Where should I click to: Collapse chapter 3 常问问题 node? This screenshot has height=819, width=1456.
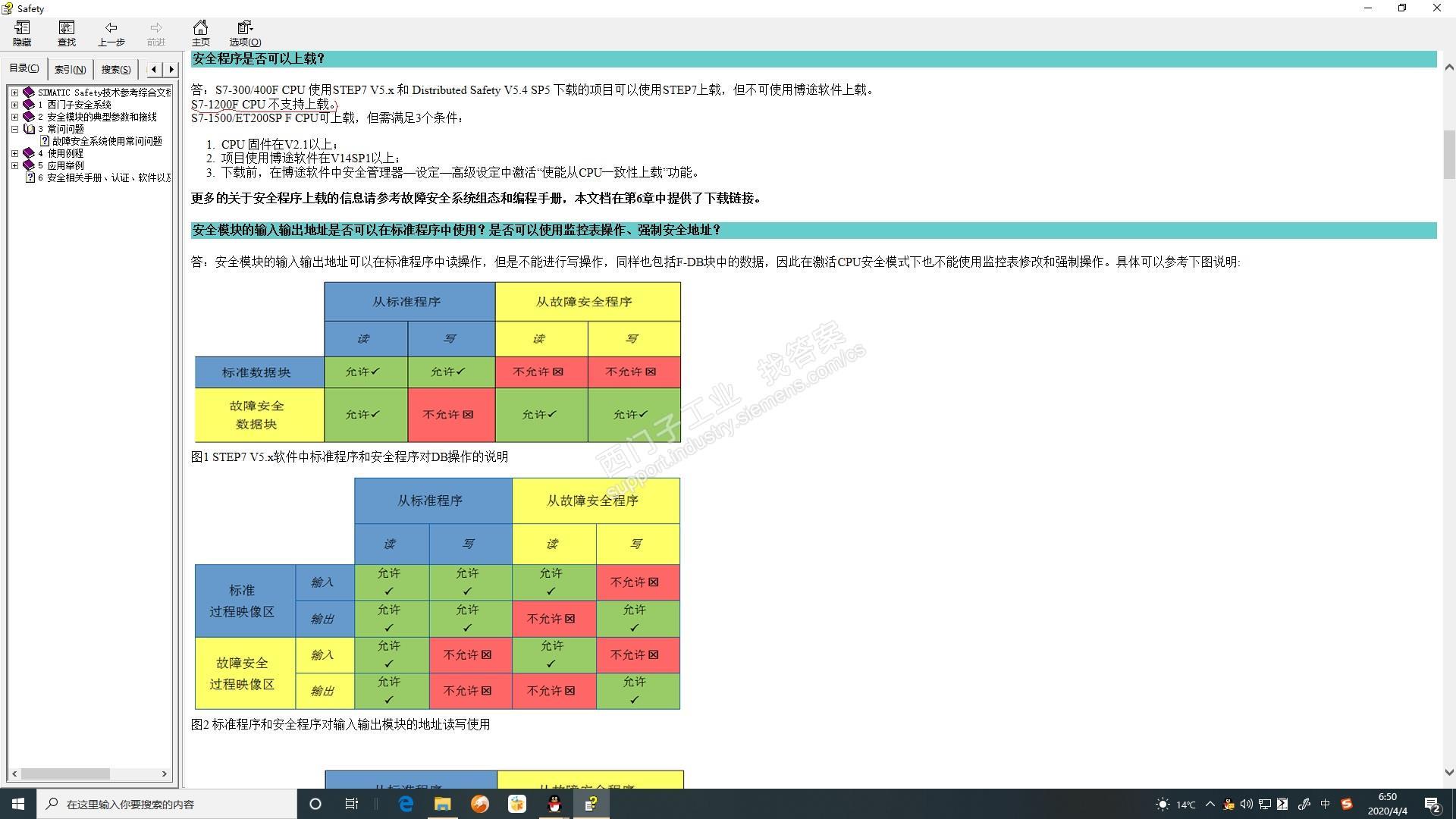click(14, 129)
